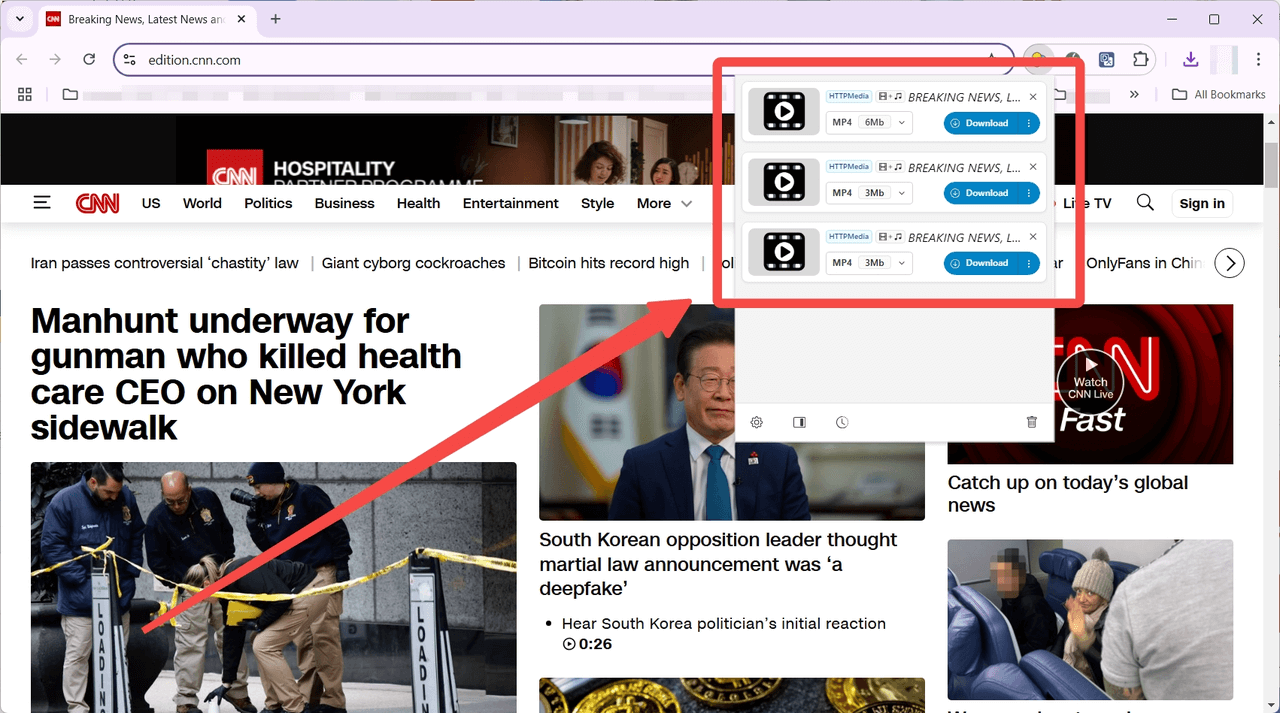Open the three-dot menu beside the first Download button
The height and width of the screenshot is (713, 1280).
pos(1031,122)
